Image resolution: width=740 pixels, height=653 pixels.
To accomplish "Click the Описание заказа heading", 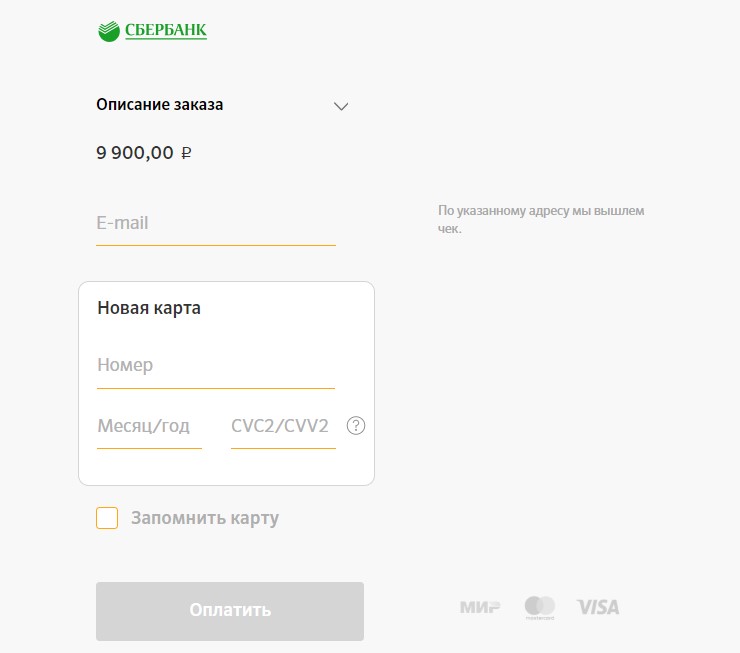I will pyautogui.click(x=160, y=104).
